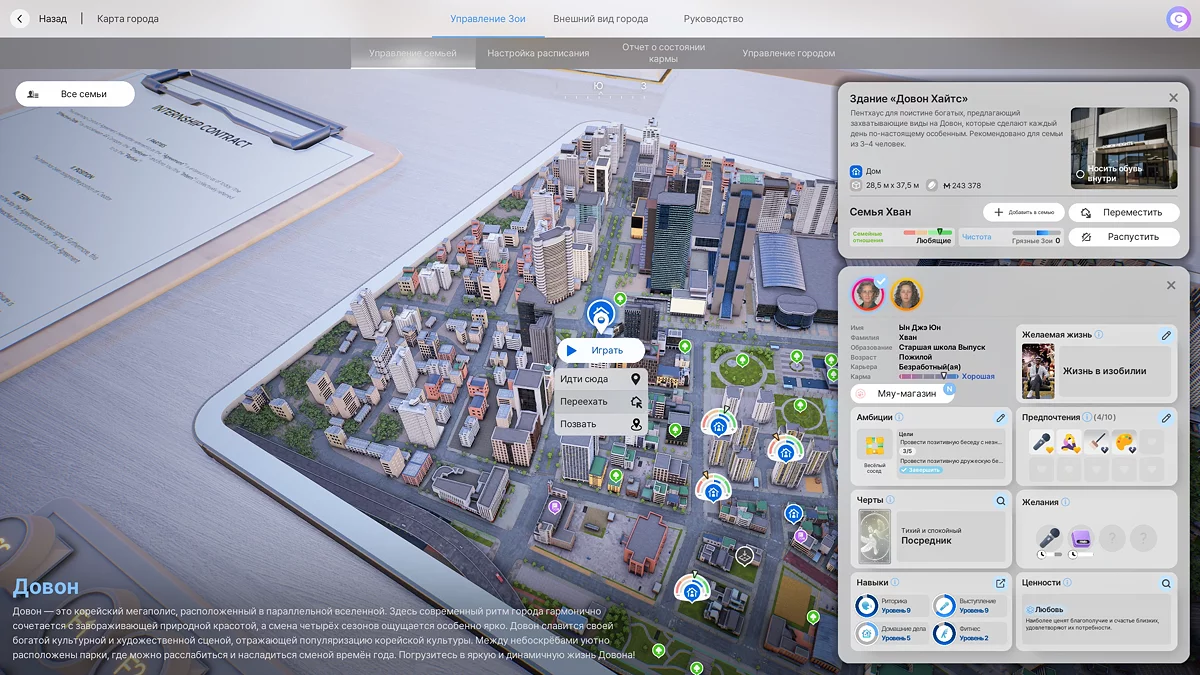Toggle Носить обувь внутри option

[1080, 174]
